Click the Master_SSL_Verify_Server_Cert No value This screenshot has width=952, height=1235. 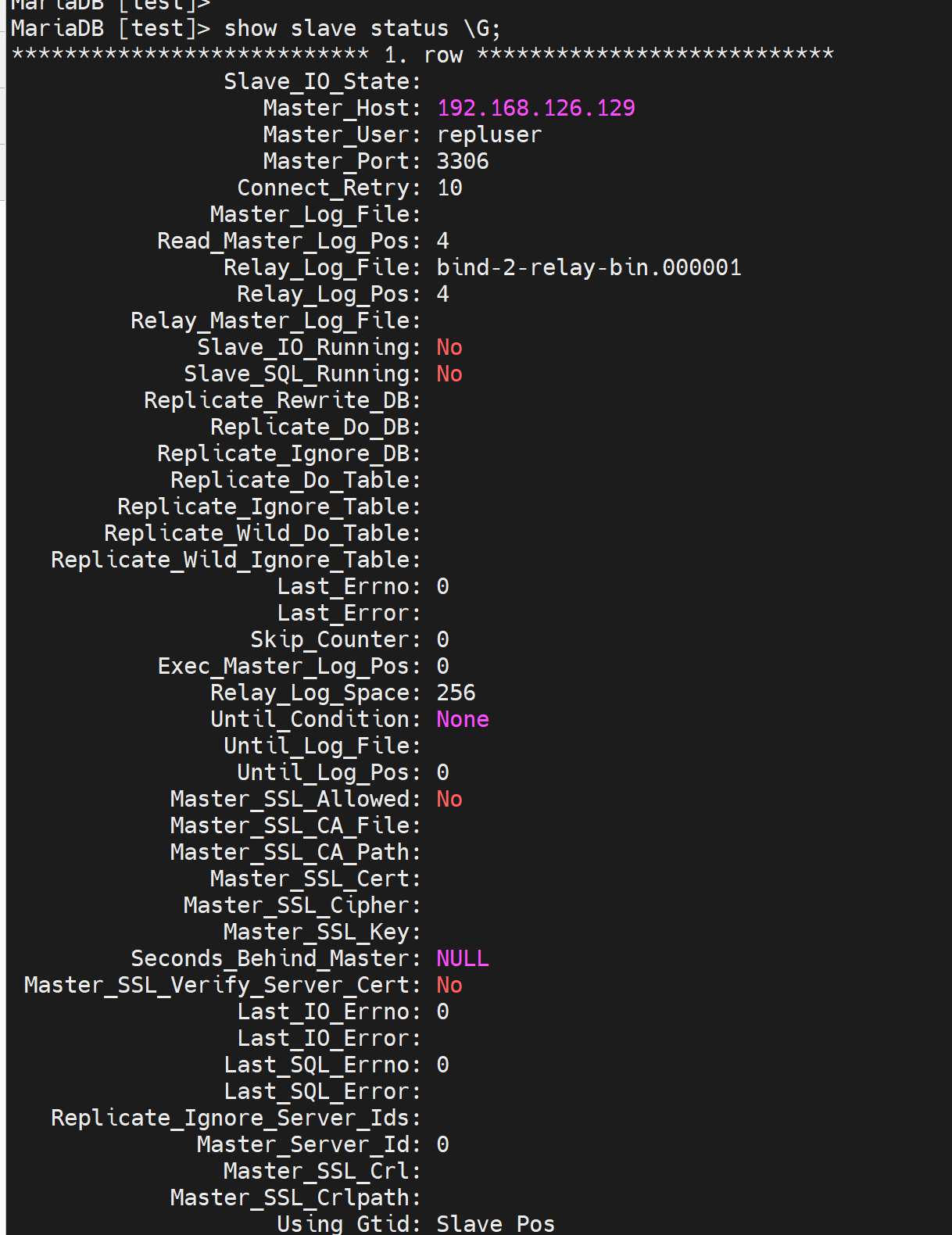(449, 985)
